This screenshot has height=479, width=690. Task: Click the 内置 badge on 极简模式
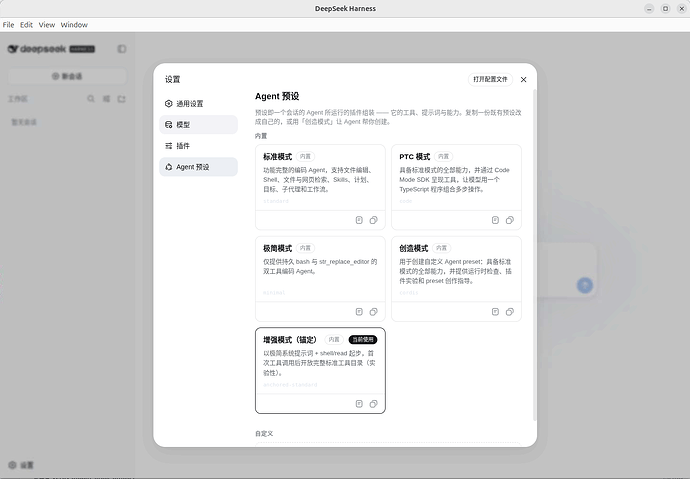pos(305,248)
